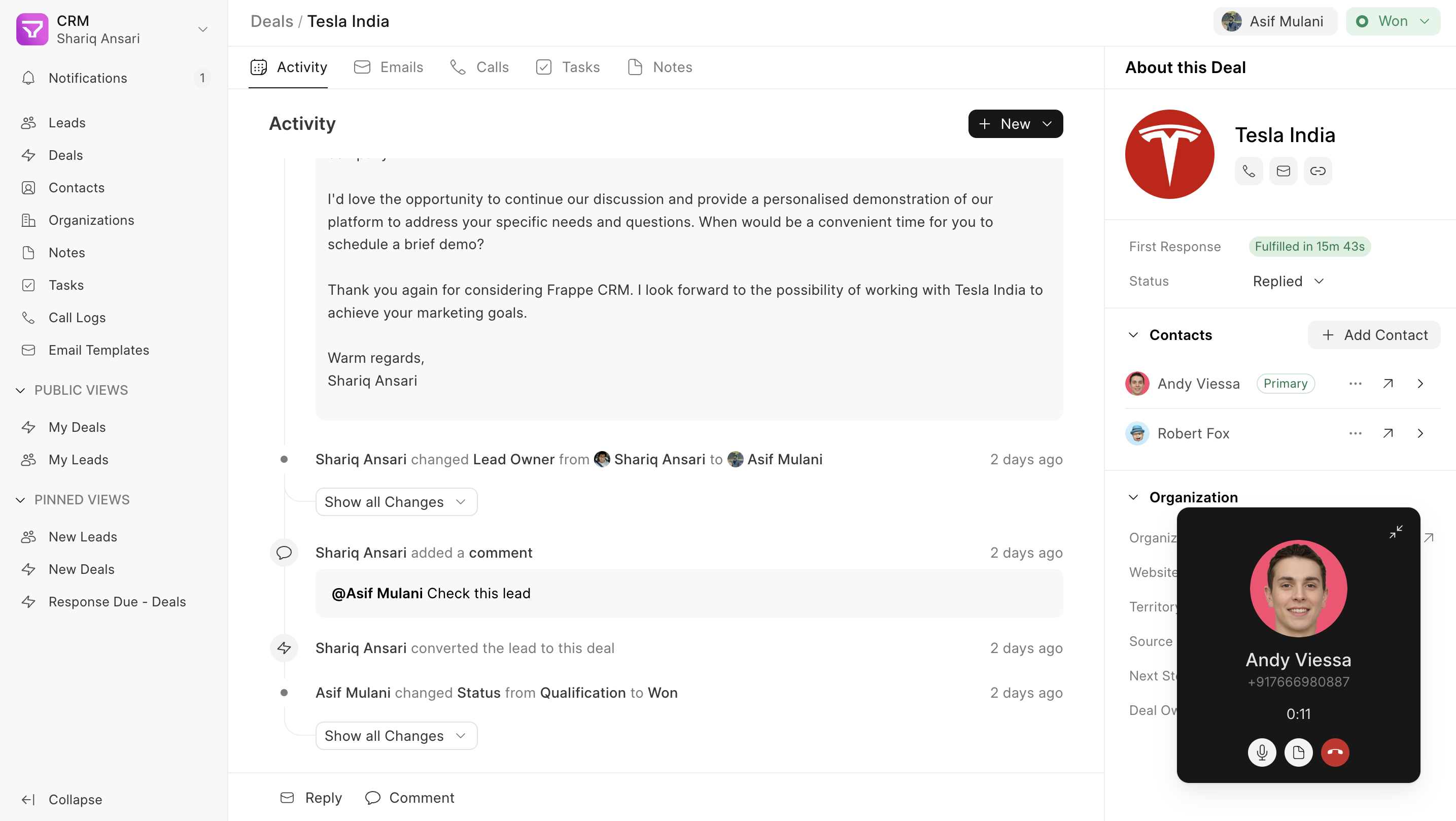Minimize the call popup window
Viewport: 1456px width, 821px height.
coord(1396,531)
